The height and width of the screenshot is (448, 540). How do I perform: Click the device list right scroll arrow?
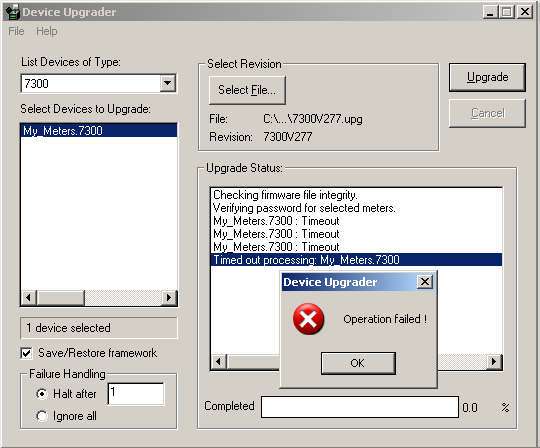click(x=169, y=297)
